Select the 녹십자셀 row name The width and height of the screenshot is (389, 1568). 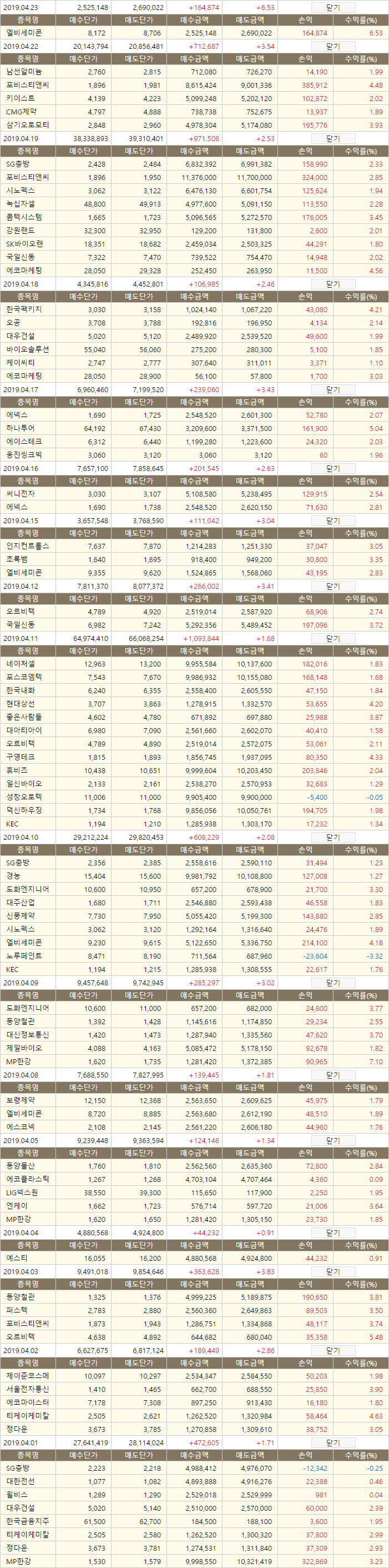[x=20, y=204]
